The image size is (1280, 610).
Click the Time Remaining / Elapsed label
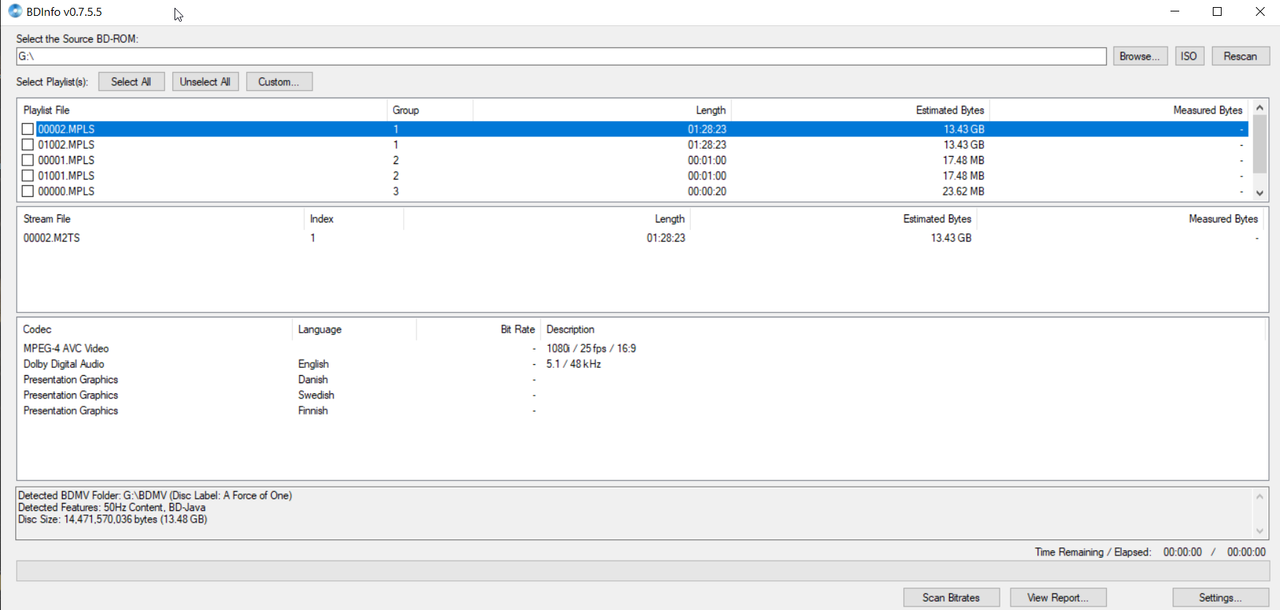coord(1093,552)
